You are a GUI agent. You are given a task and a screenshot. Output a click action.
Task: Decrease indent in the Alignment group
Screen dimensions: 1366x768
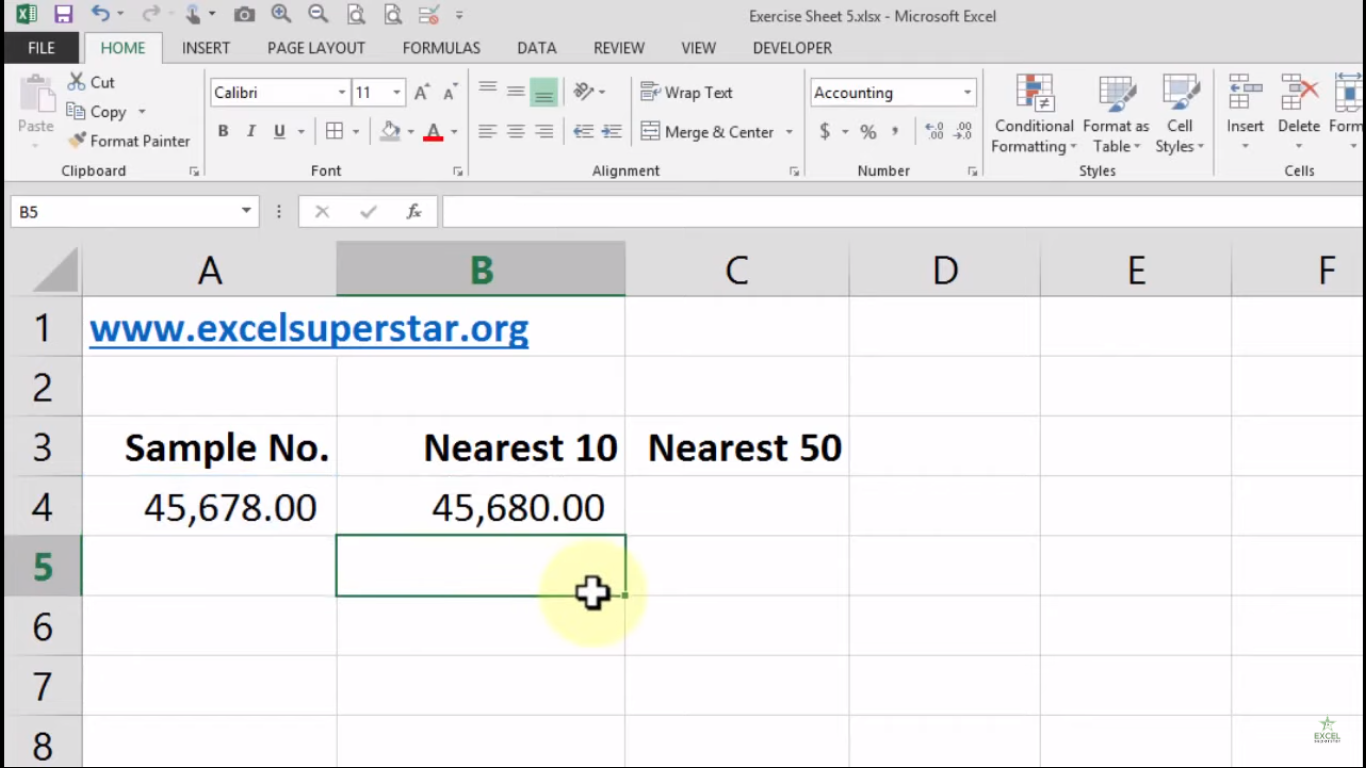pyautogui.click(x=583, y=131)
